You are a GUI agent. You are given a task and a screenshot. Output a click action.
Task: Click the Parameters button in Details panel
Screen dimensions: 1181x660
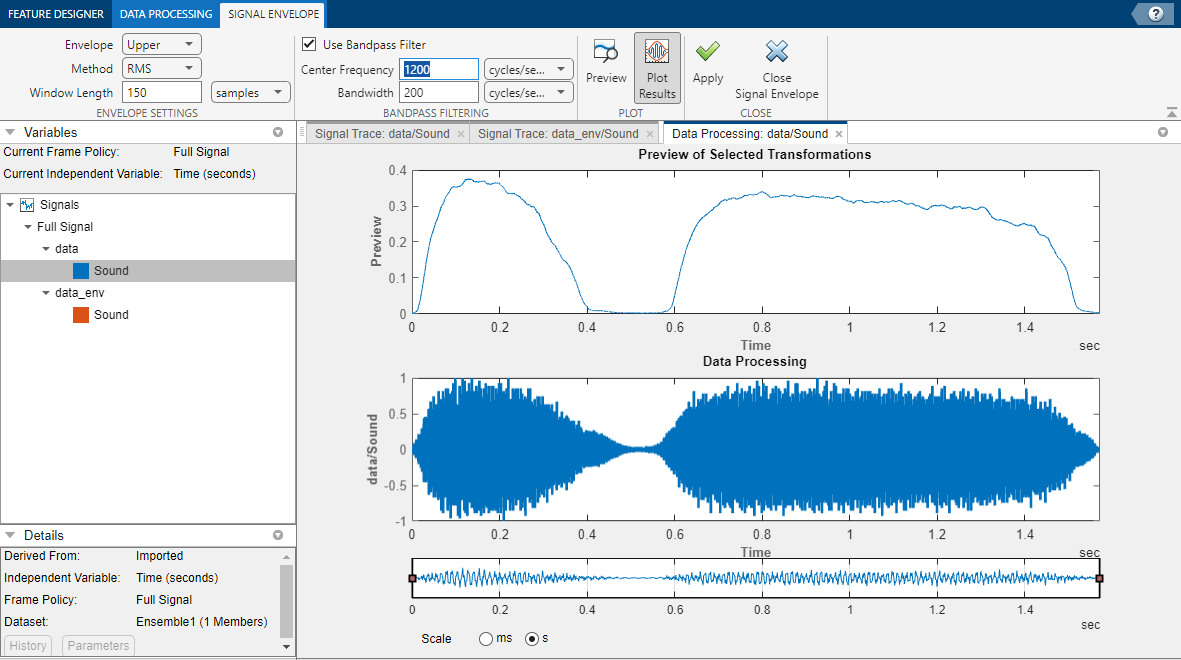97,645
